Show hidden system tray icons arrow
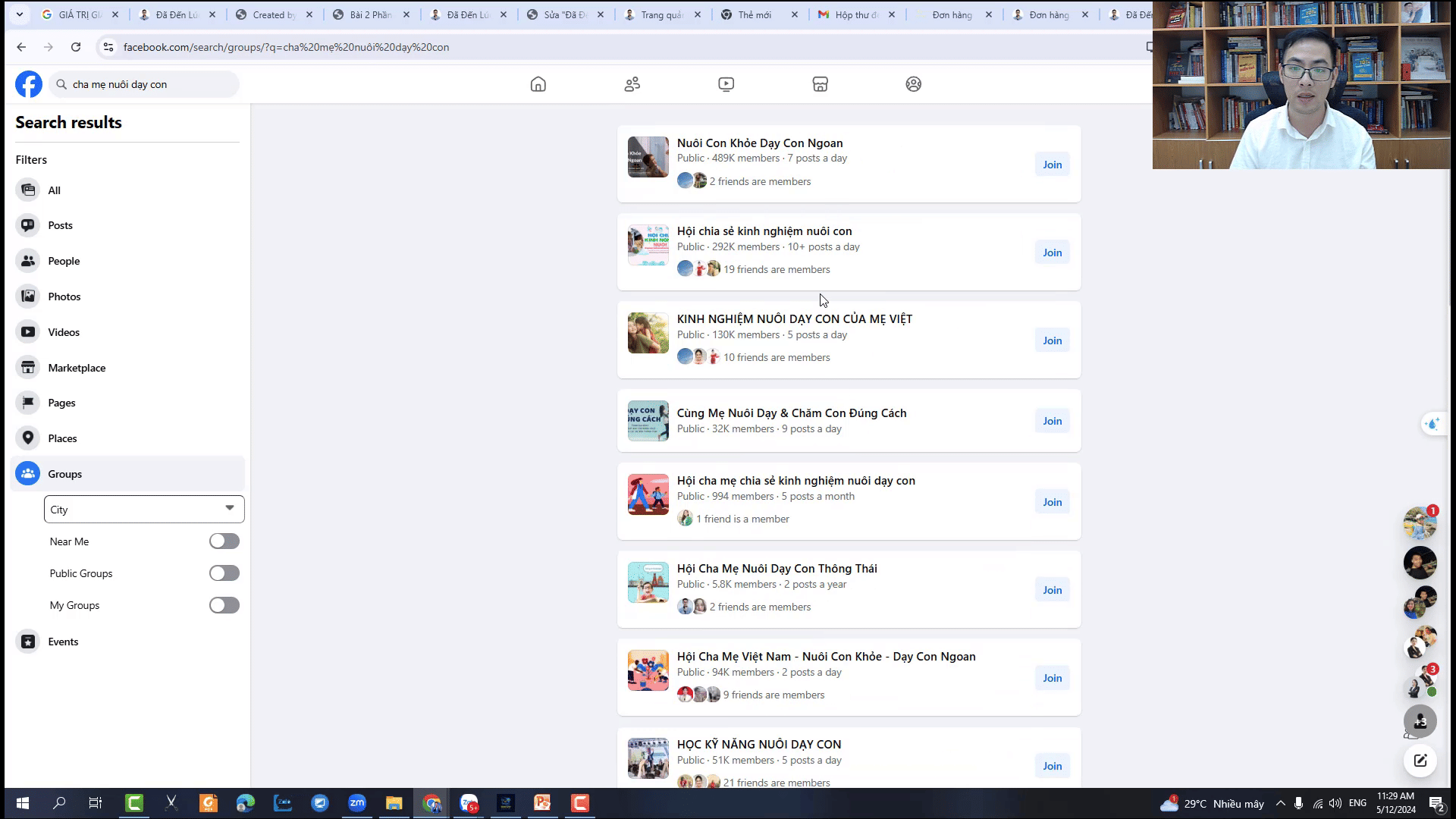The image size is (1456, 819). [x=1280, y=803]
